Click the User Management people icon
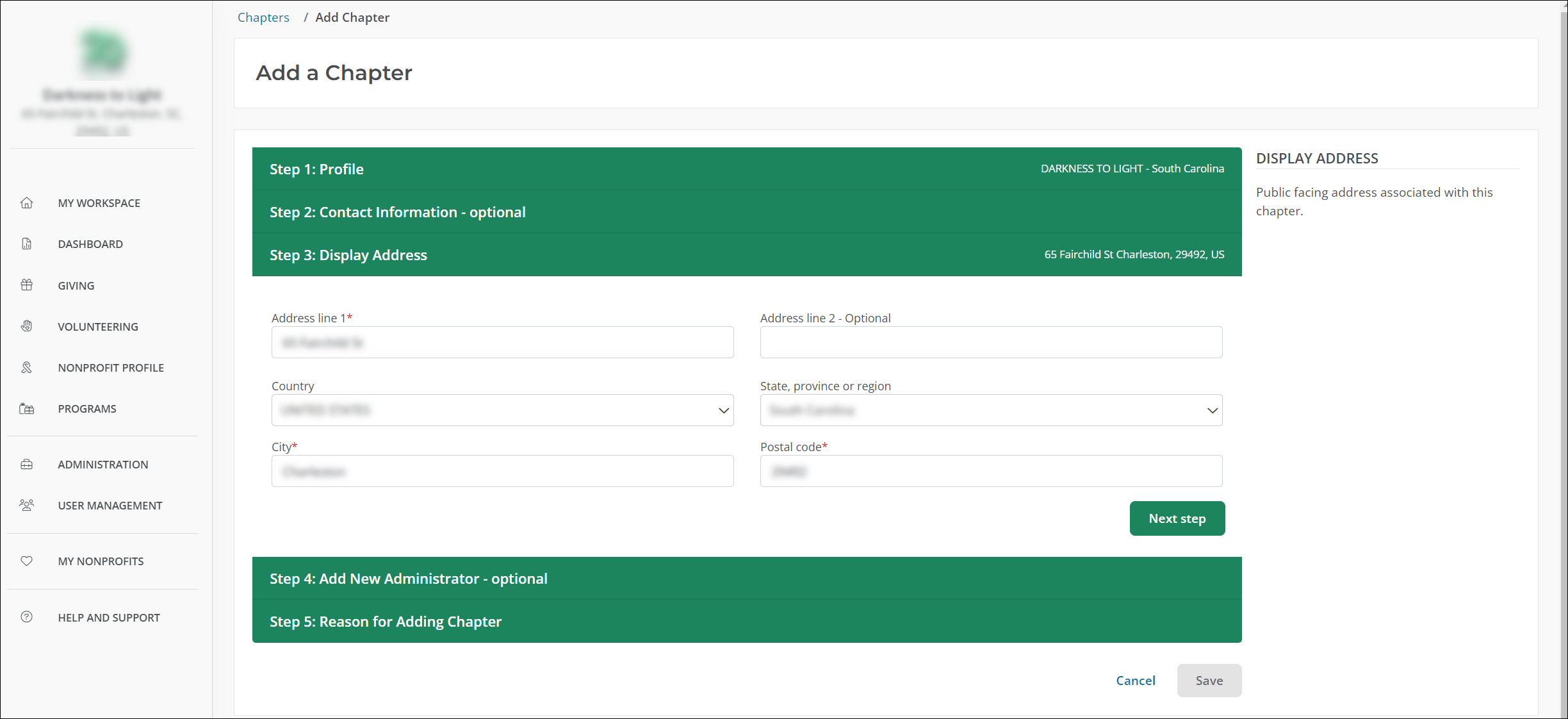Screen dimensions: 1568x719 coord(26,506)
